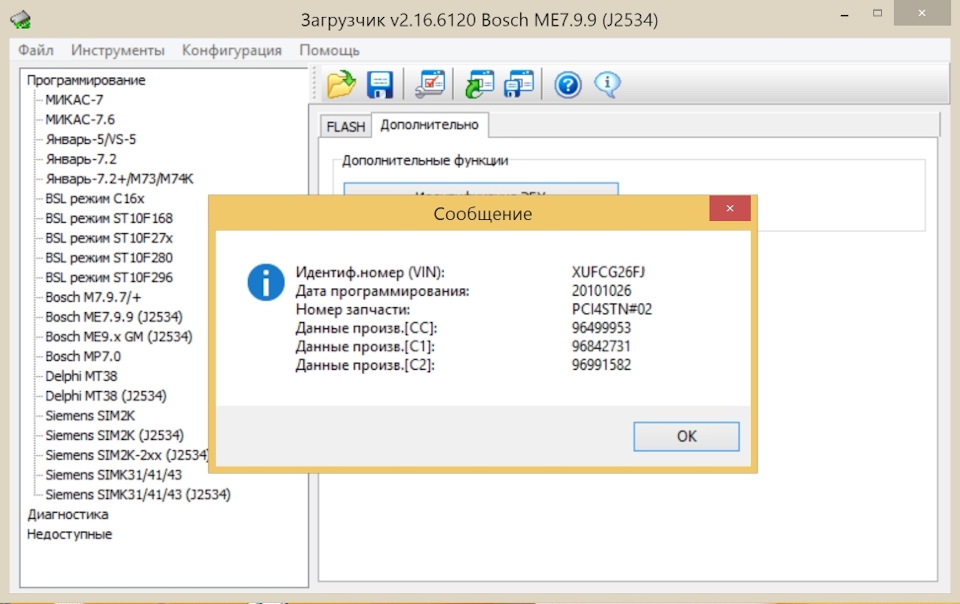
Task: Open help via the blue question mark icon
Action: coord(566,84)
